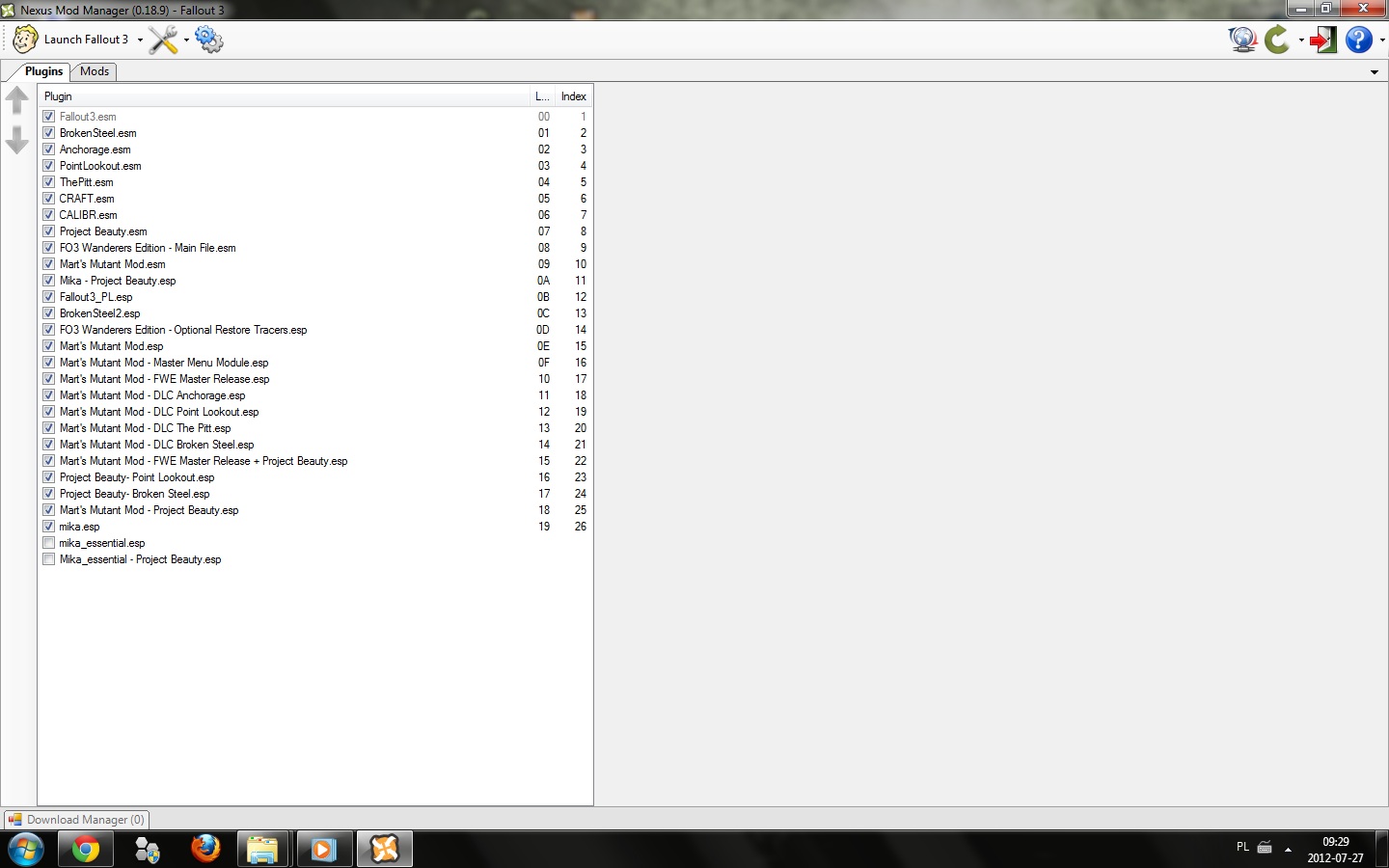Select Mart's Mutant Mod - Master Menu Module.esp
Screen dimensions: 1389x868
[314, 363]
